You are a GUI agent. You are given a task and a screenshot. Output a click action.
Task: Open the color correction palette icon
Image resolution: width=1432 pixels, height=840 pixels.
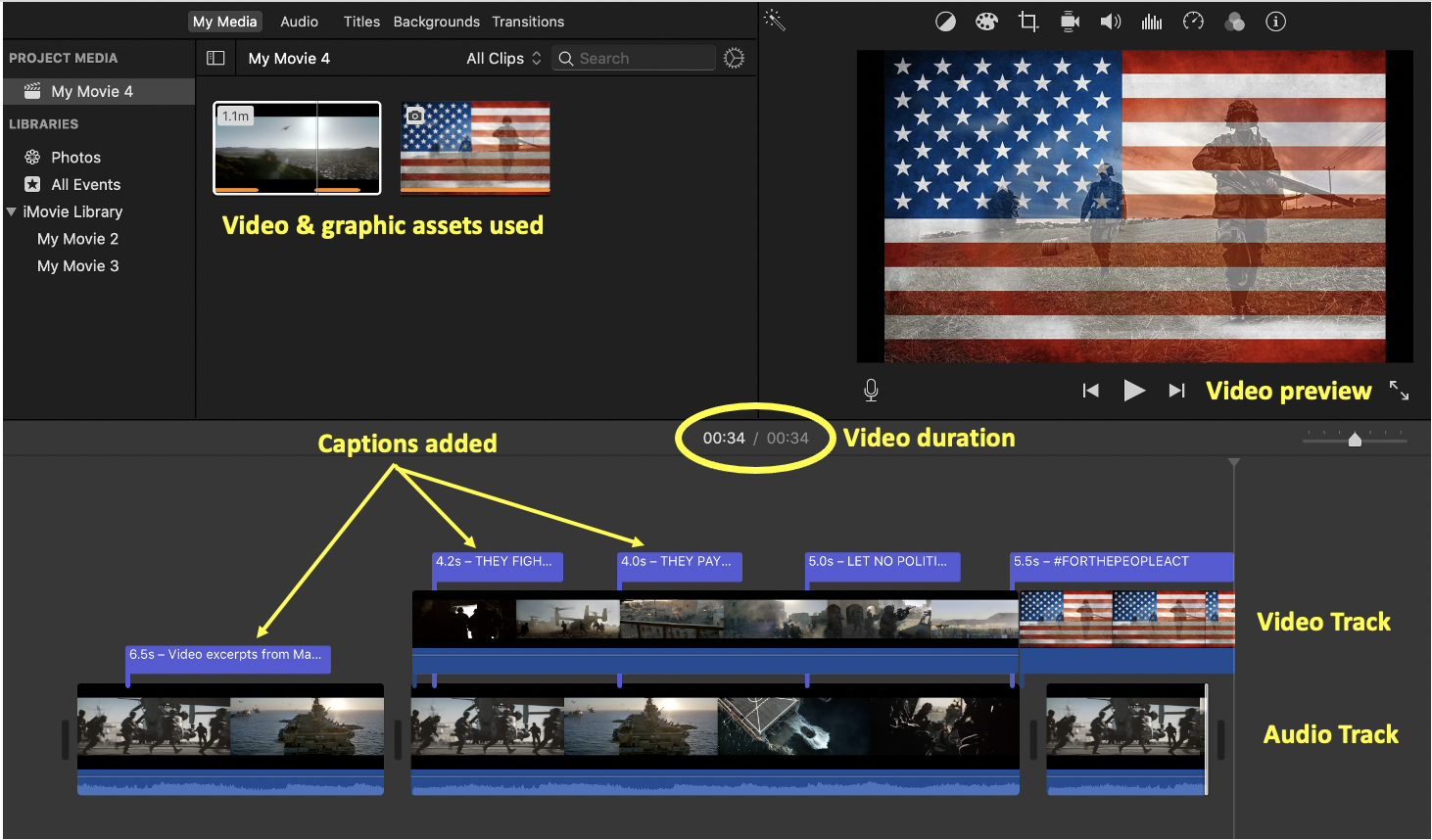(986, 22)
